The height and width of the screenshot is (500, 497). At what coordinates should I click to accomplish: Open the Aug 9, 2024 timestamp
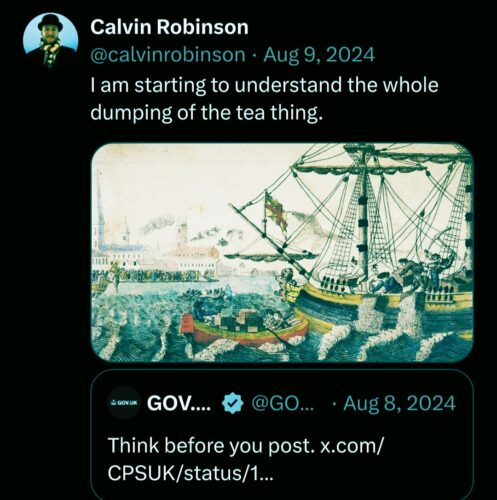click(x=319, y=55)
